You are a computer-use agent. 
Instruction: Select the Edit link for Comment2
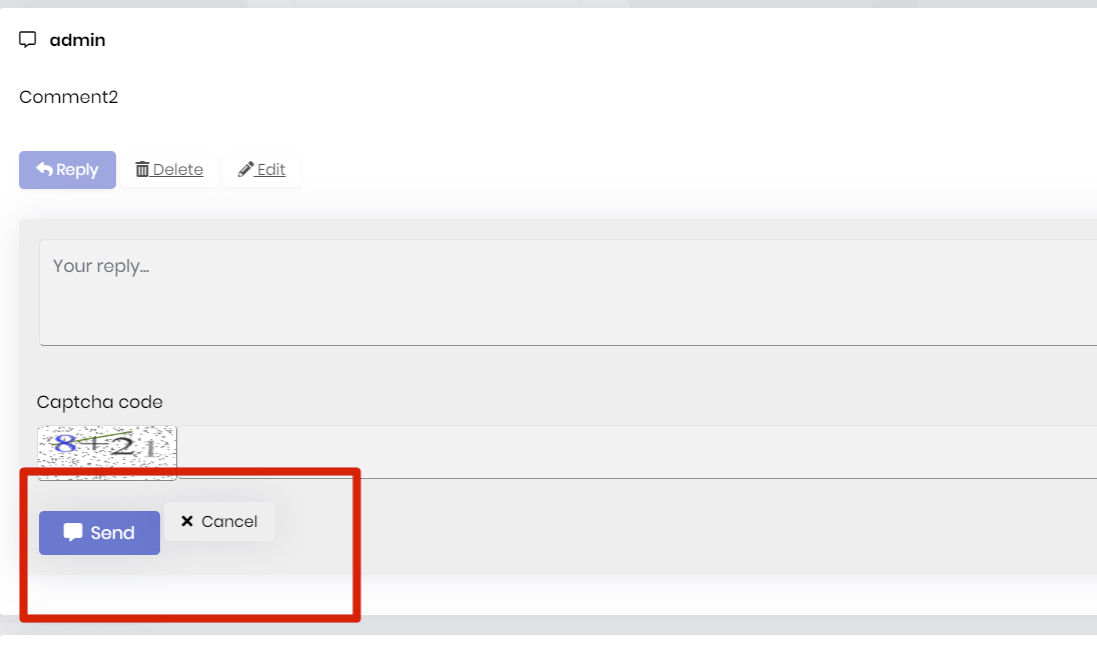point(262,169)
